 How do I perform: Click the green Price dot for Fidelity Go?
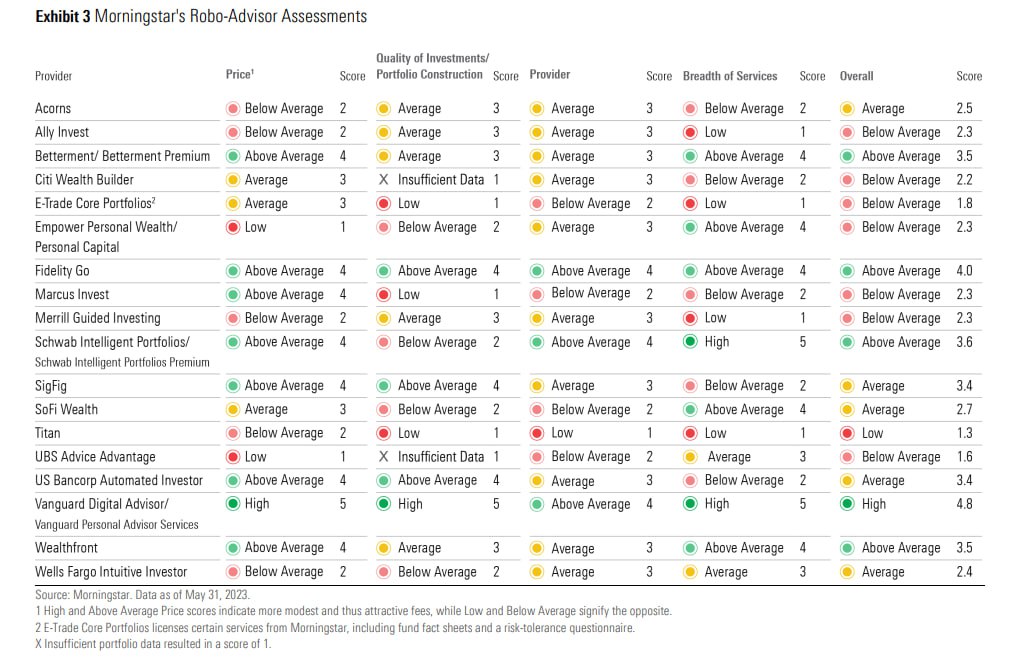coord(232,270)
